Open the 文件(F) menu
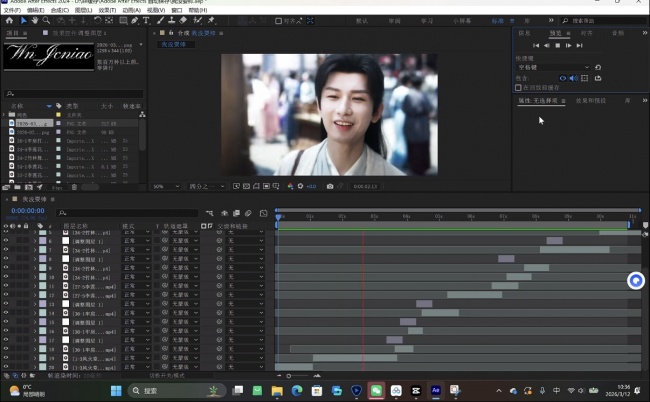Screen dimensions: 650x402 (12, 10)
